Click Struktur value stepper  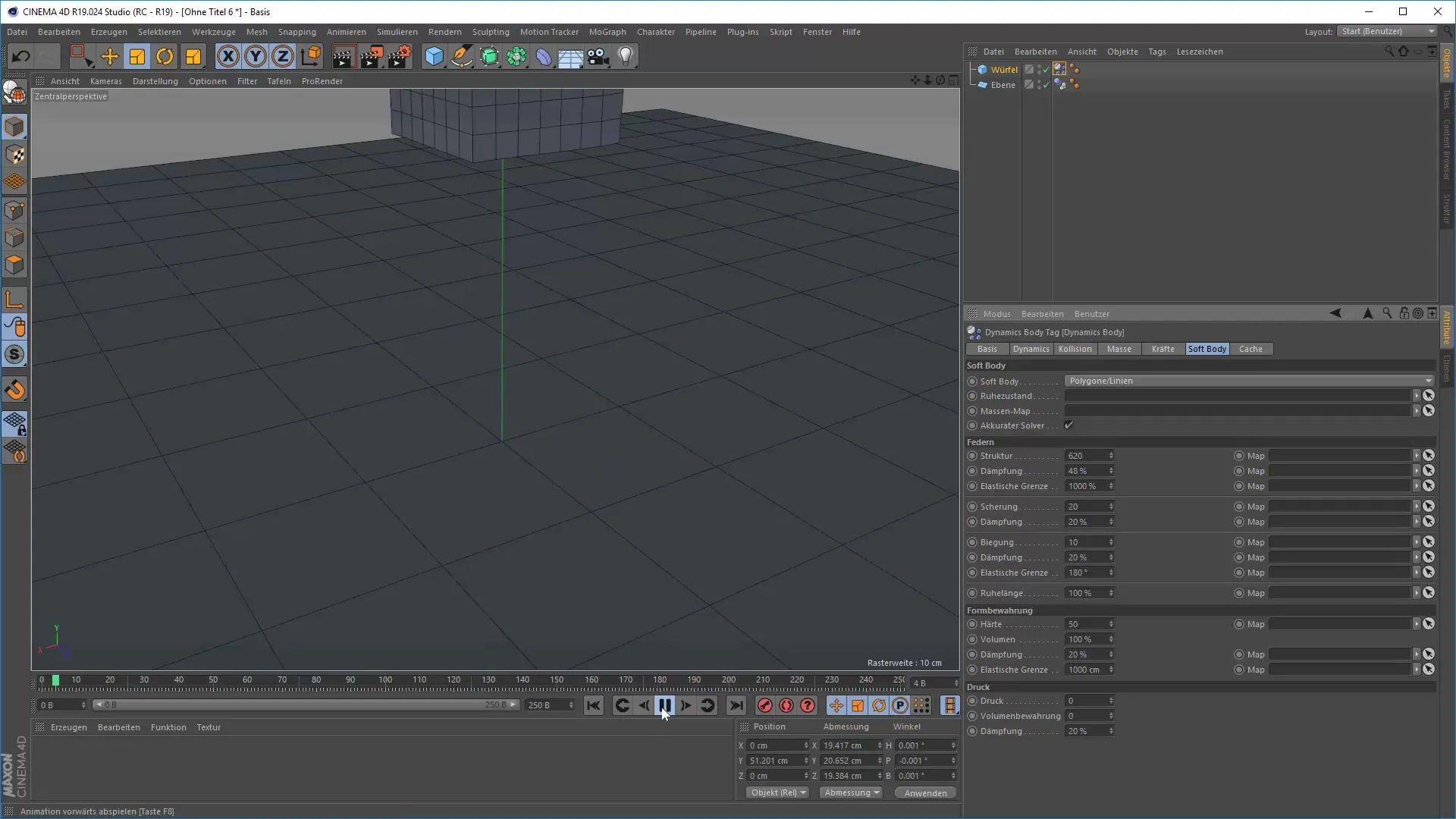[1111, 456]
